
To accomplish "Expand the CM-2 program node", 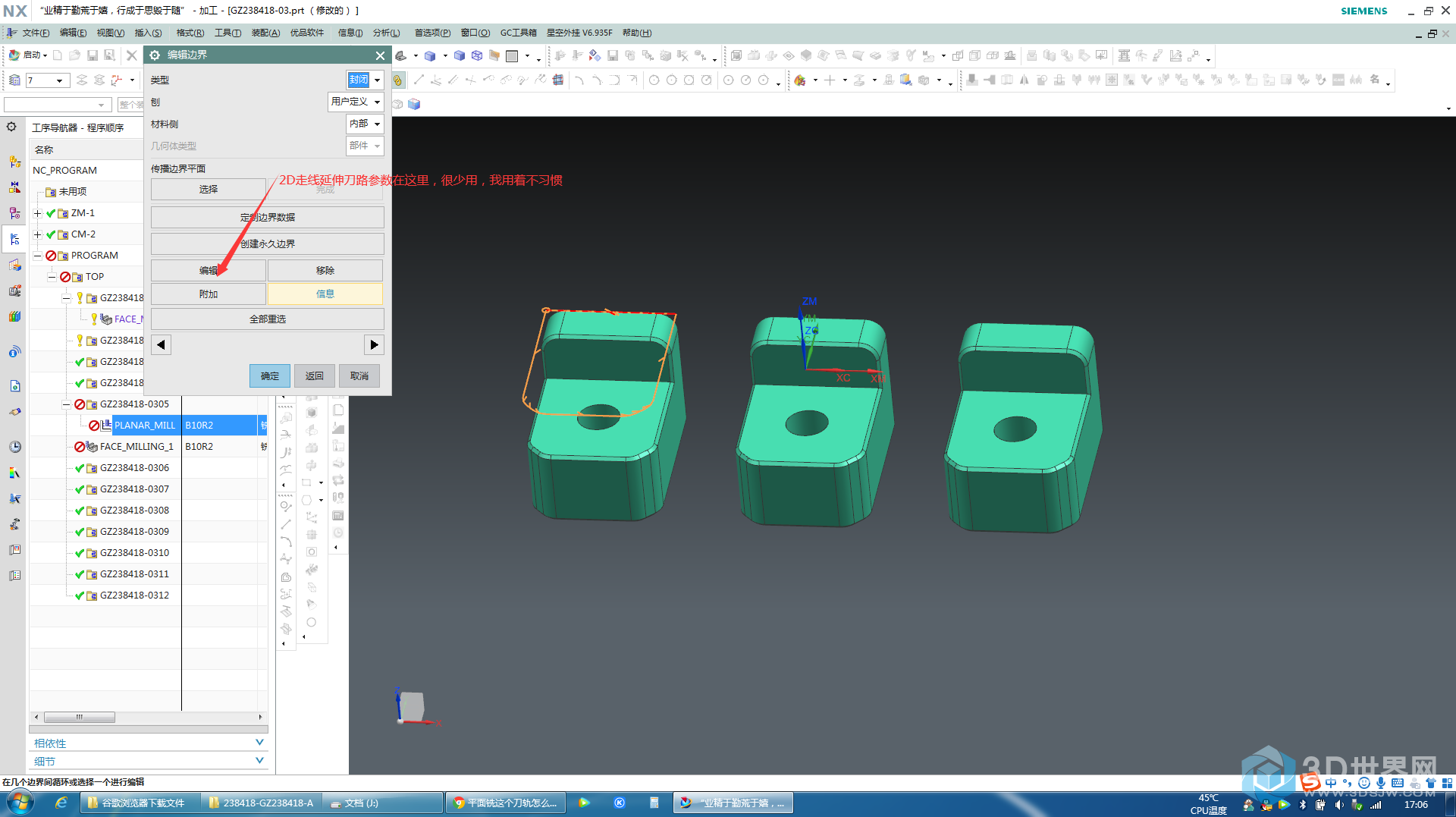I will tap(37, 234).
